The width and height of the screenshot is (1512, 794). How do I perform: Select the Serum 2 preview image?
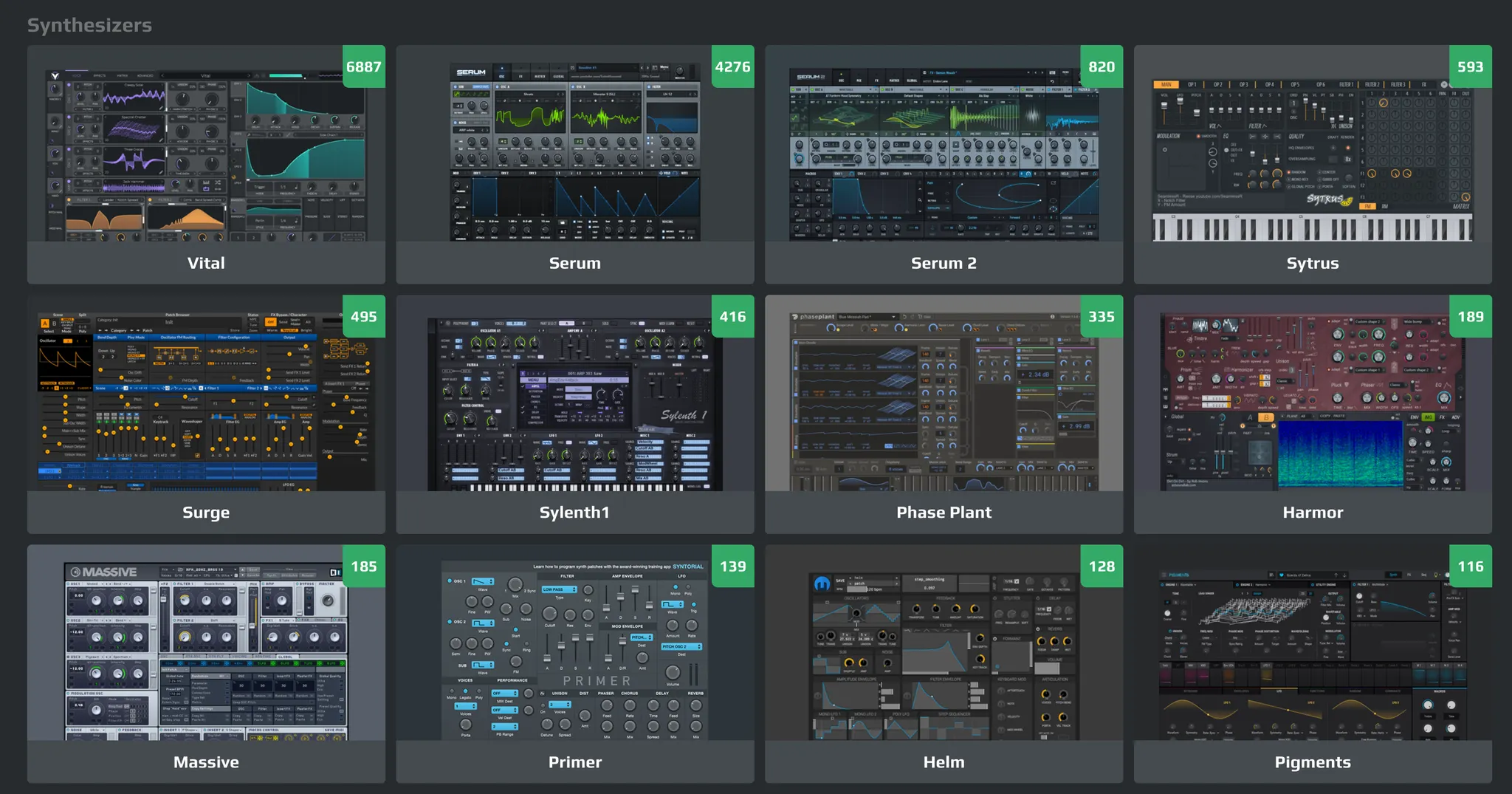944,154
